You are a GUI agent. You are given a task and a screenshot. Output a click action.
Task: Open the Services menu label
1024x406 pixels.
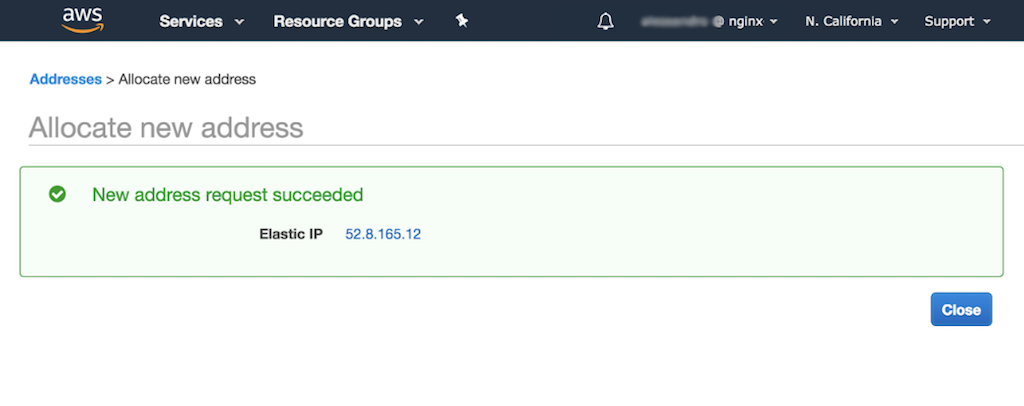click(190, 21)
